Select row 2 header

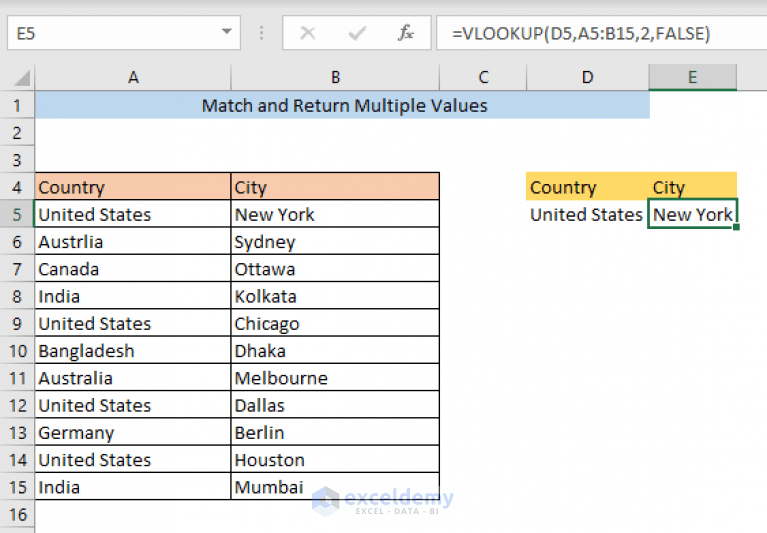coord(17,133)
